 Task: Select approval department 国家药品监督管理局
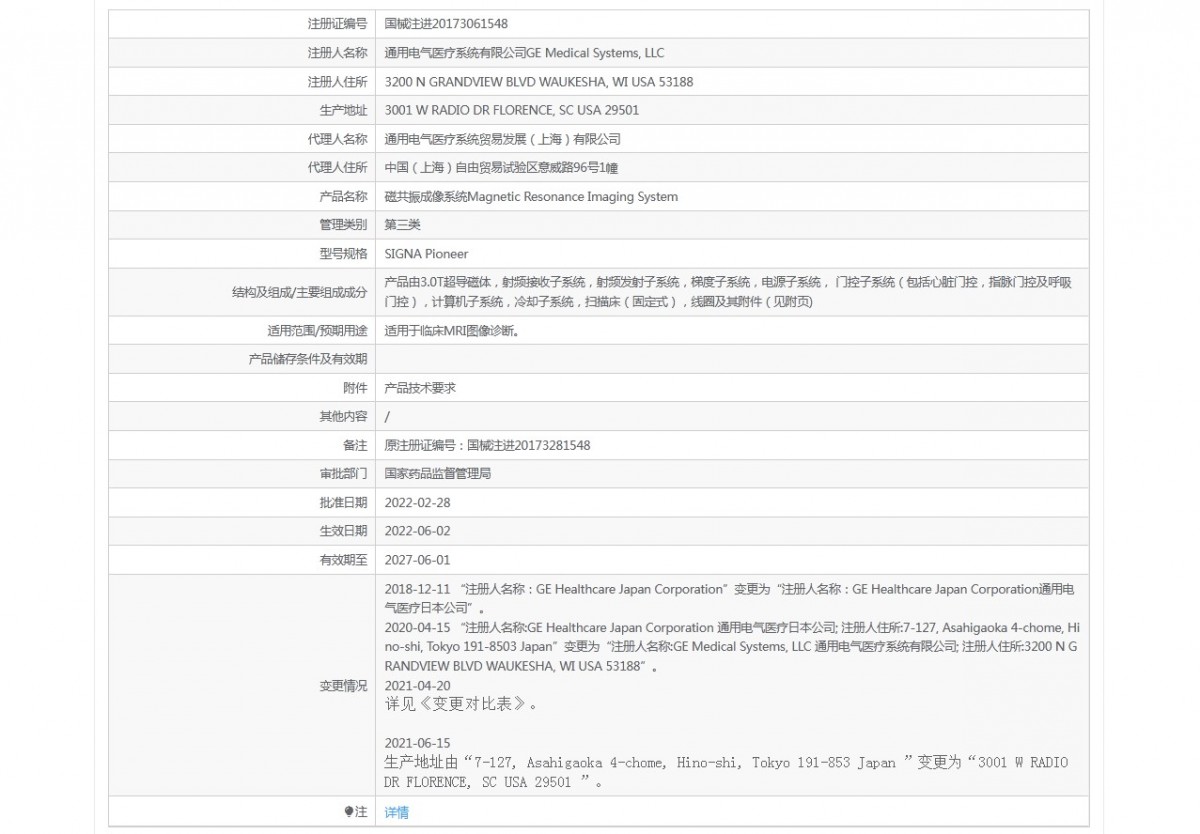438,474
